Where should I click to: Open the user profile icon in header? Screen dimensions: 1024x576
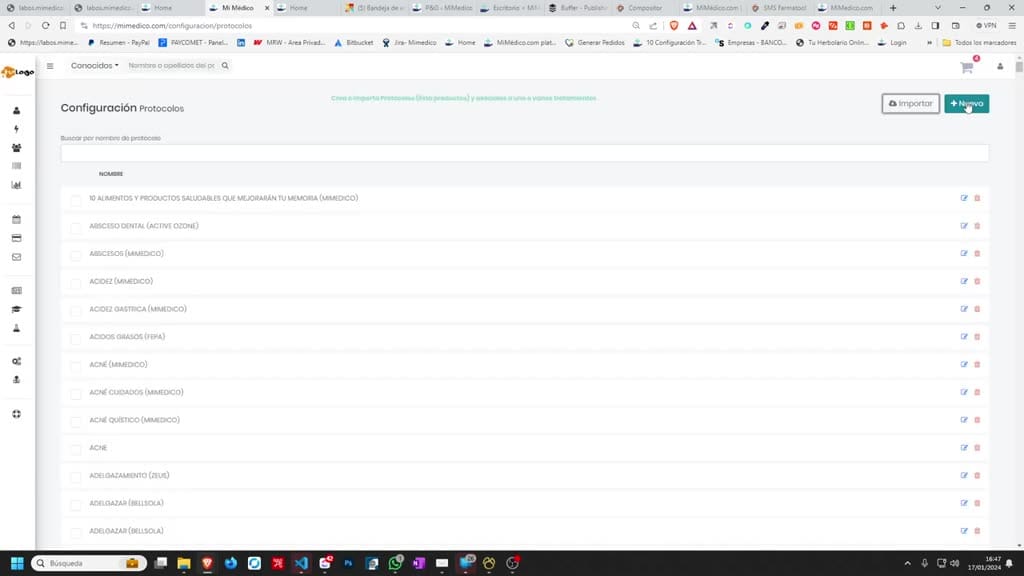tap(1000, 67)
